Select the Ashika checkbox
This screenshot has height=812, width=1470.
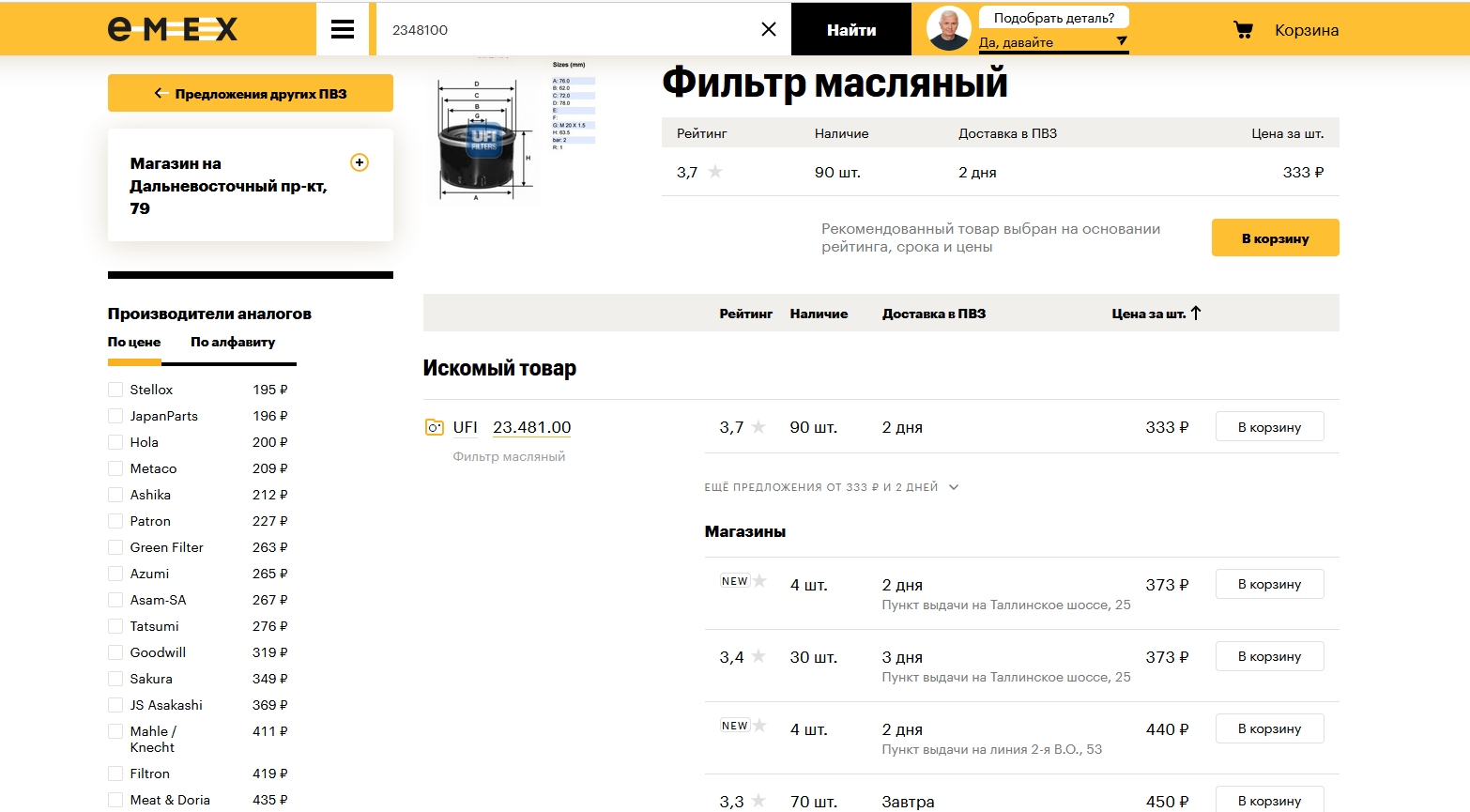[x=115, y=495]
